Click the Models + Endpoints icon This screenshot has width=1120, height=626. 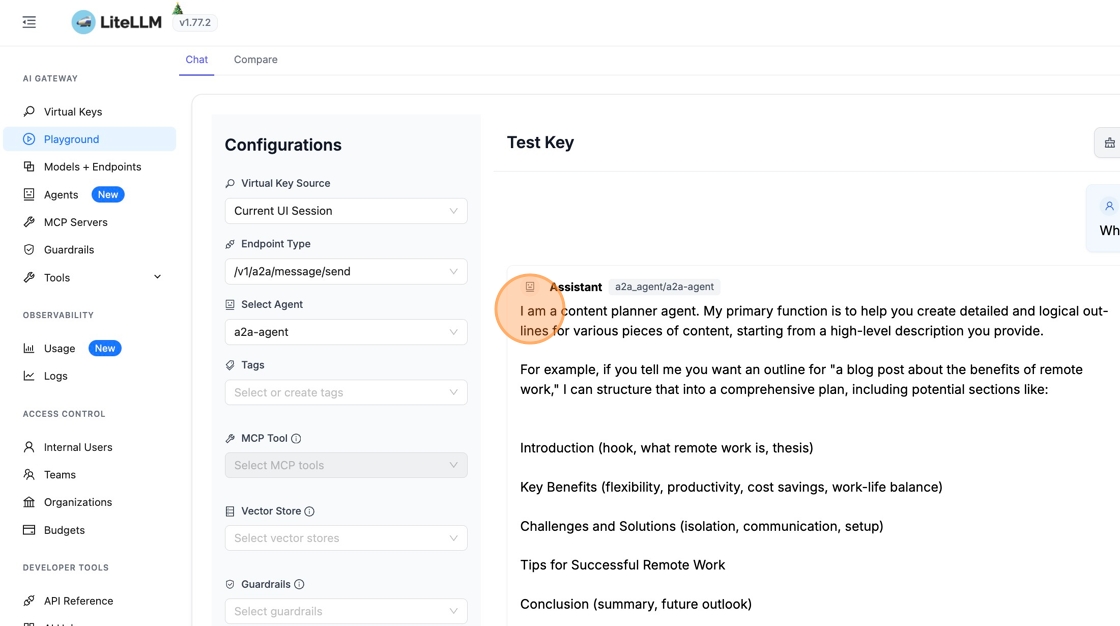click(29, 167)
